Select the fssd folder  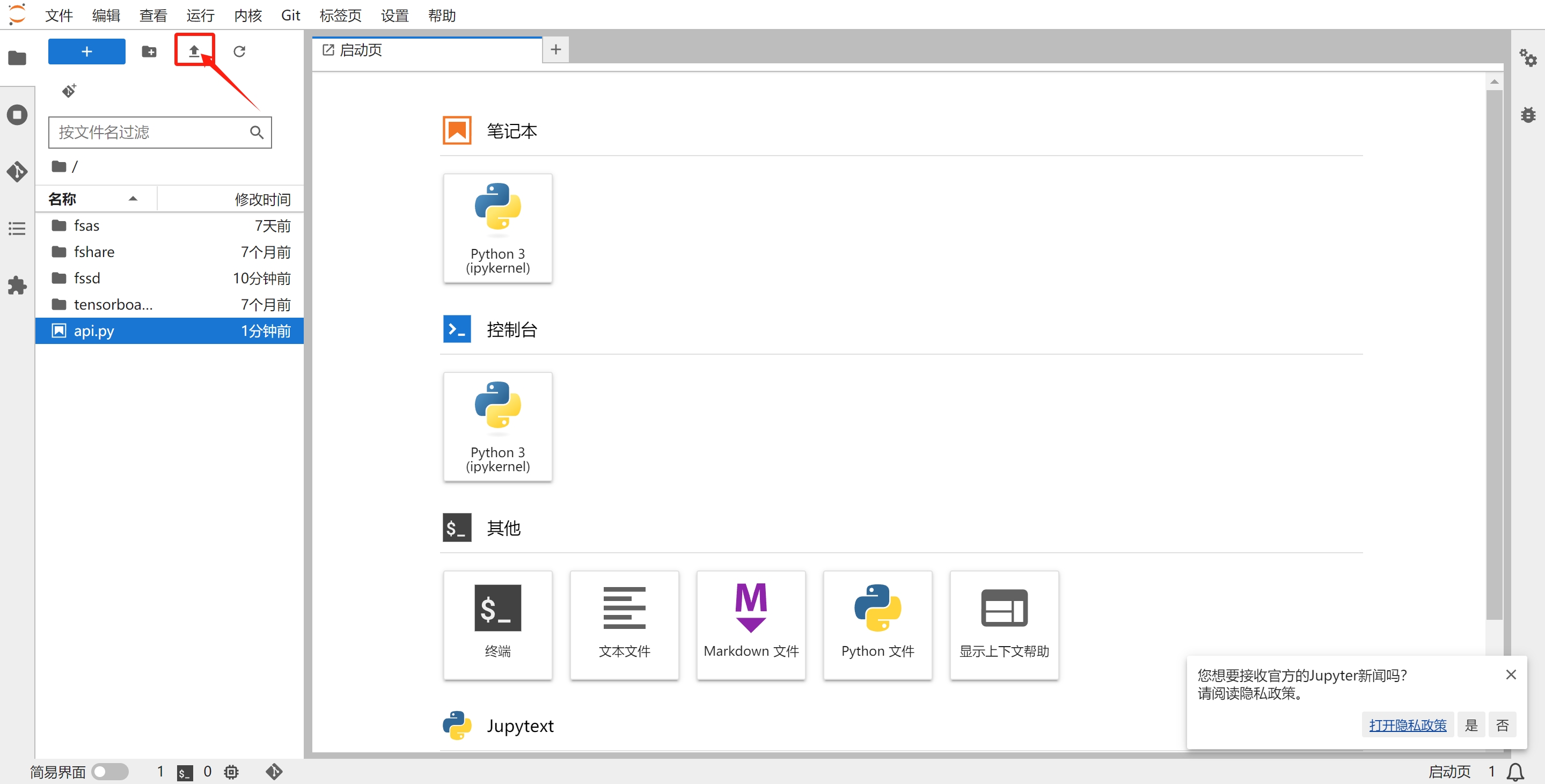[170, 279]
